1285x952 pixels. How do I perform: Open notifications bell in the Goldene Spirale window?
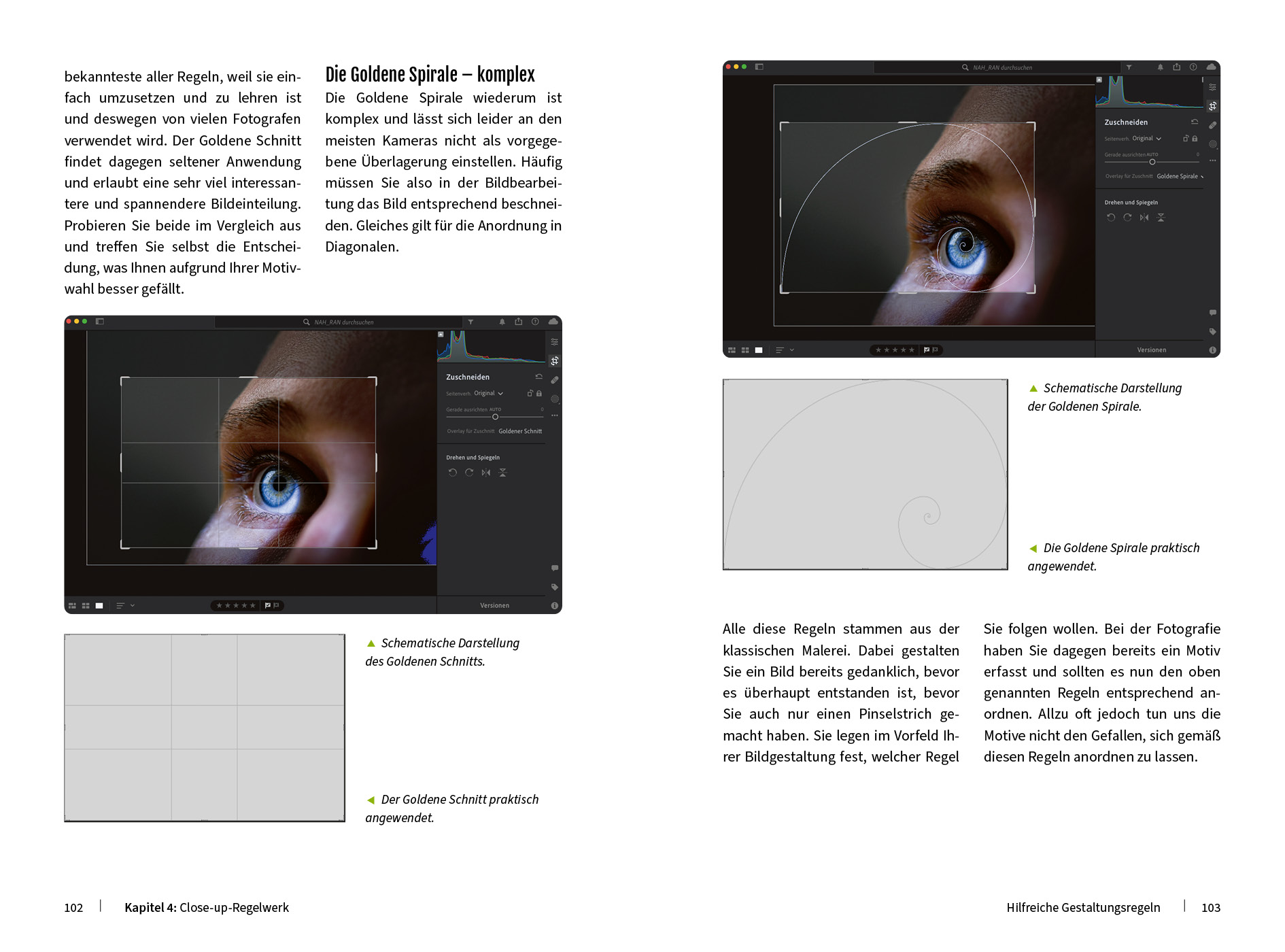click(x=1160, y=67)
